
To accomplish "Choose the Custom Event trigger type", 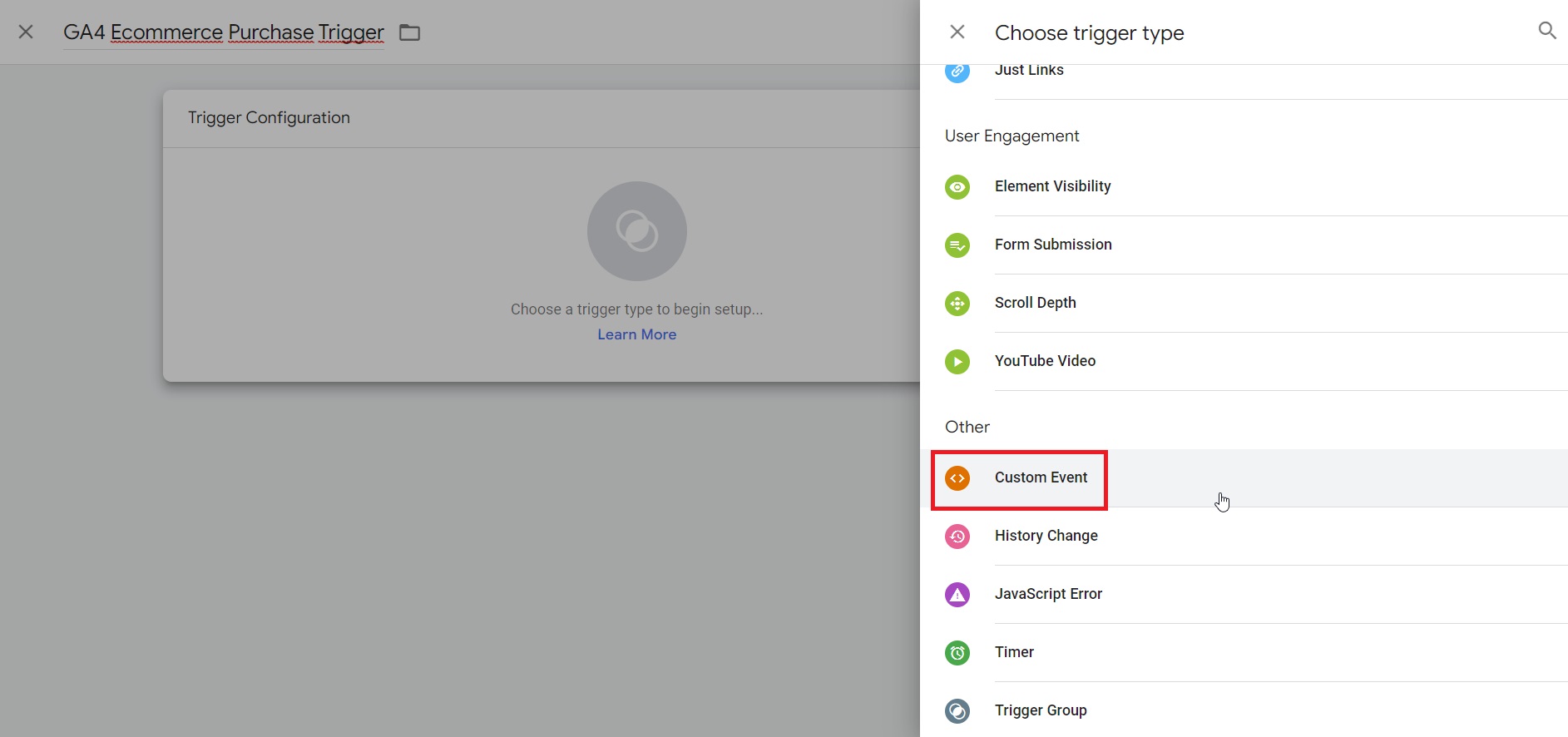I will pos(1041,477).
